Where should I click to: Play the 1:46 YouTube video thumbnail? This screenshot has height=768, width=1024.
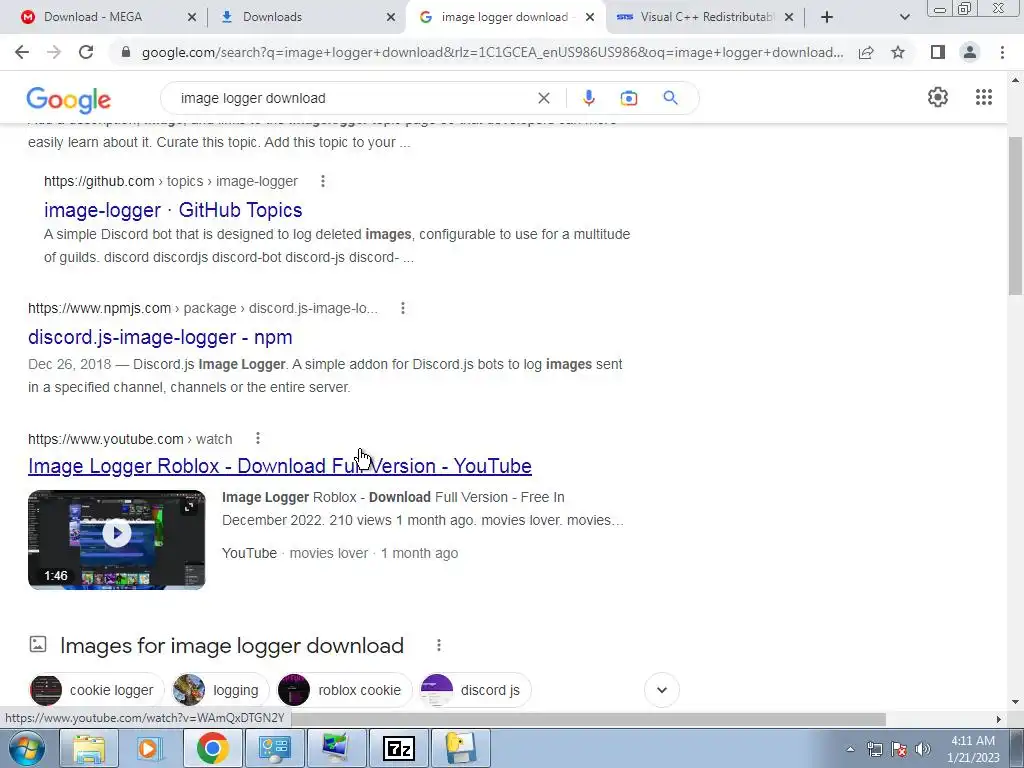116,539
